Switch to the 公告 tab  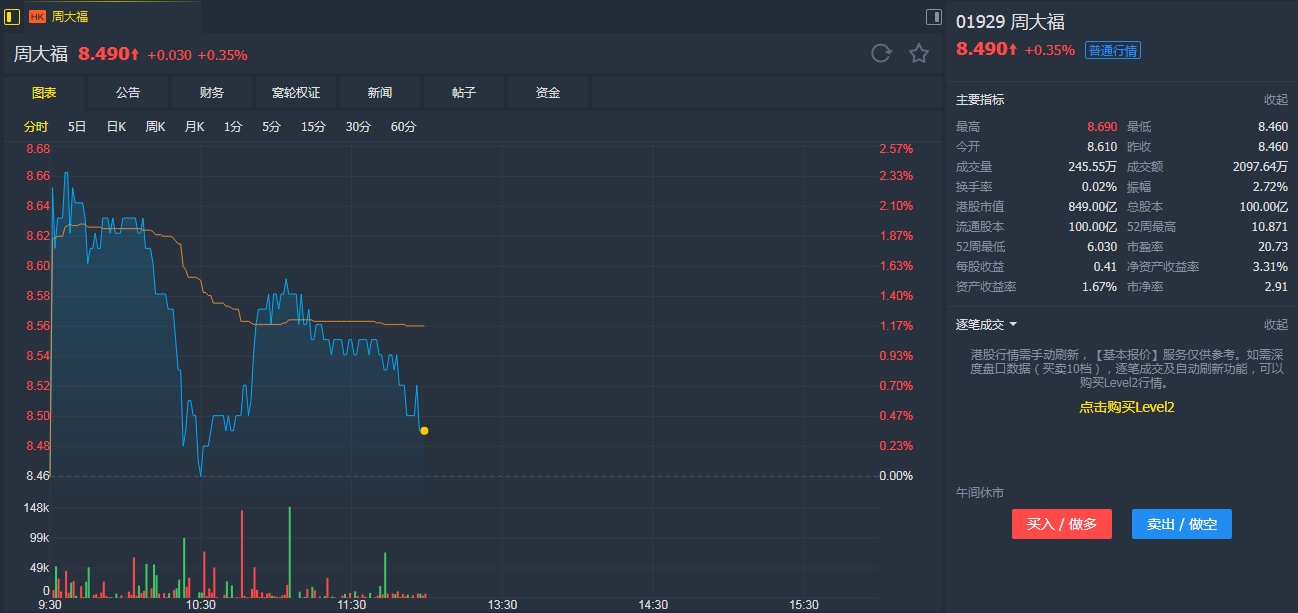(128, 93)
